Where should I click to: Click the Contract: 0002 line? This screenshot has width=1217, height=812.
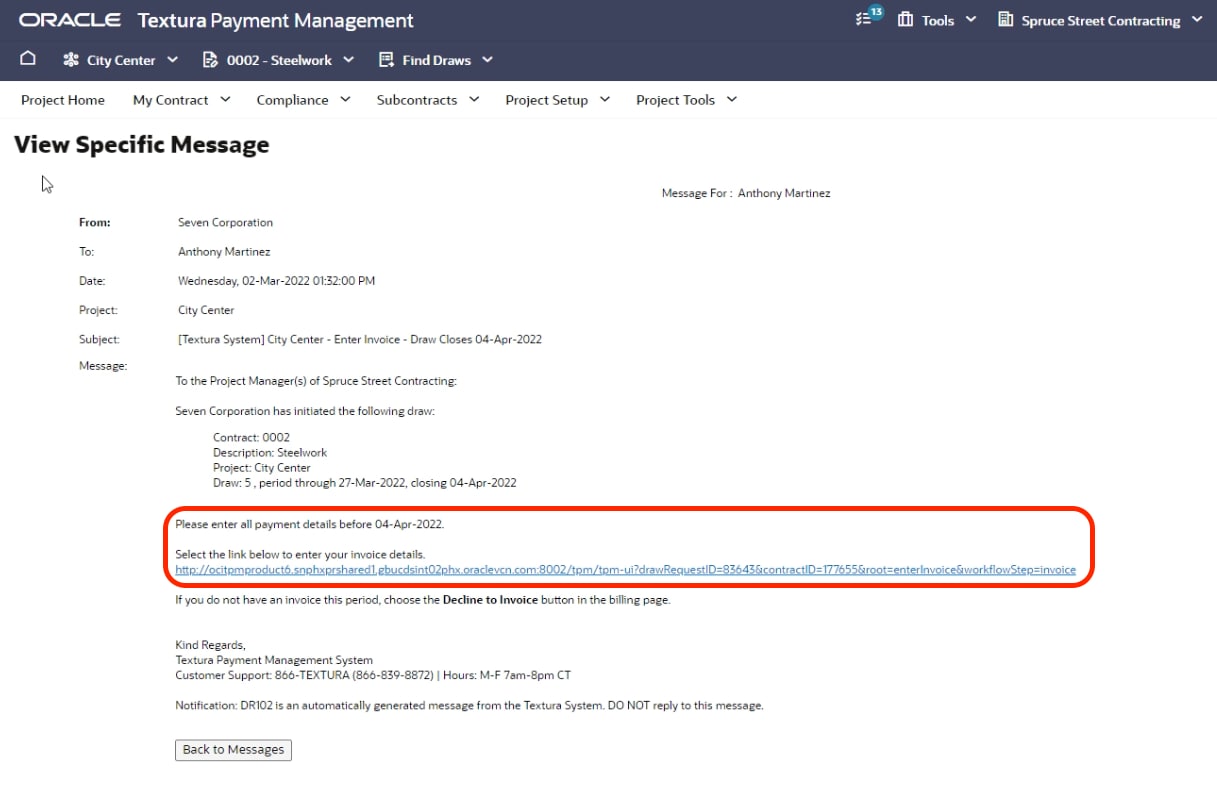(251, 438)
